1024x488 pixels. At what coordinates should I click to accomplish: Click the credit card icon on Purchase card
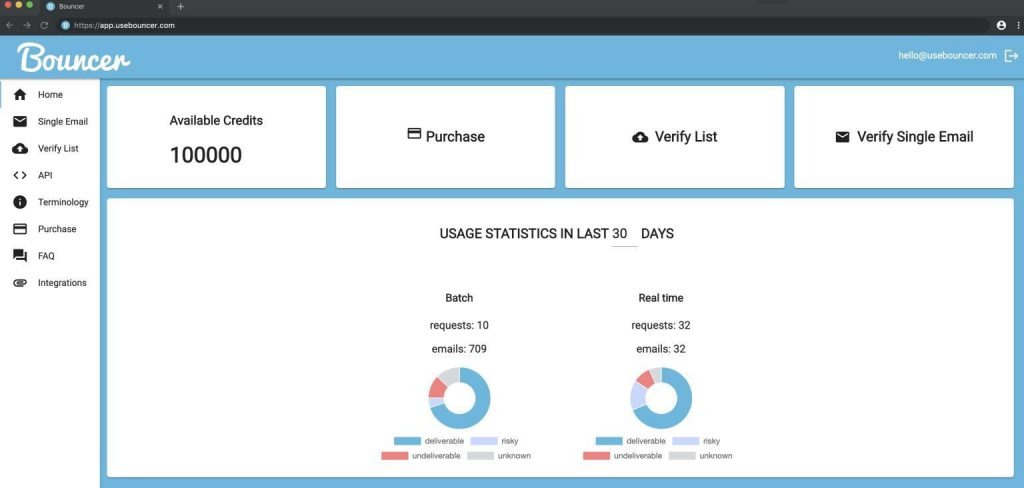point(414,133)
